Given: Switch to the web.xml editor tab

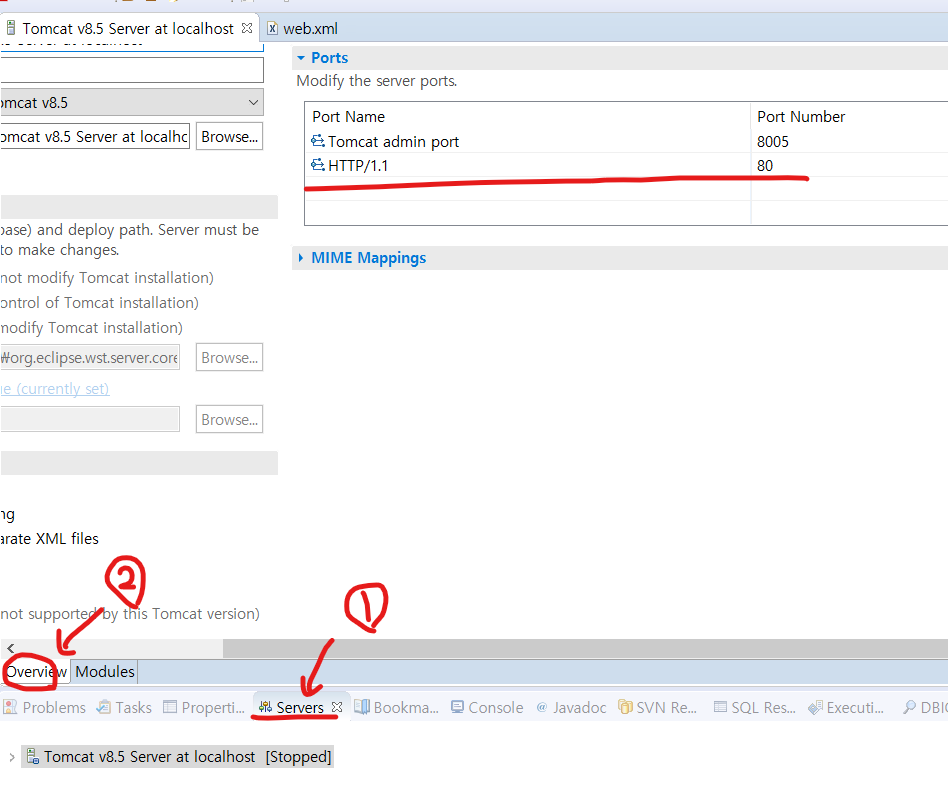Looking at the screenshot, I should tap(303, 28).
